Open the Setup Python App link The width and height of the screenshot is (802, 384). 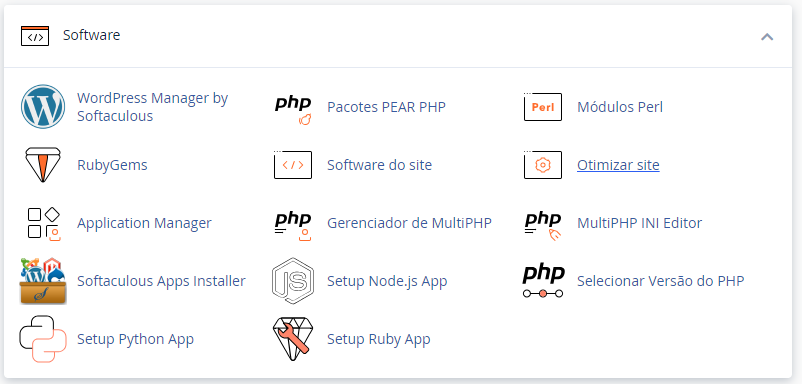tap(135, 339)
